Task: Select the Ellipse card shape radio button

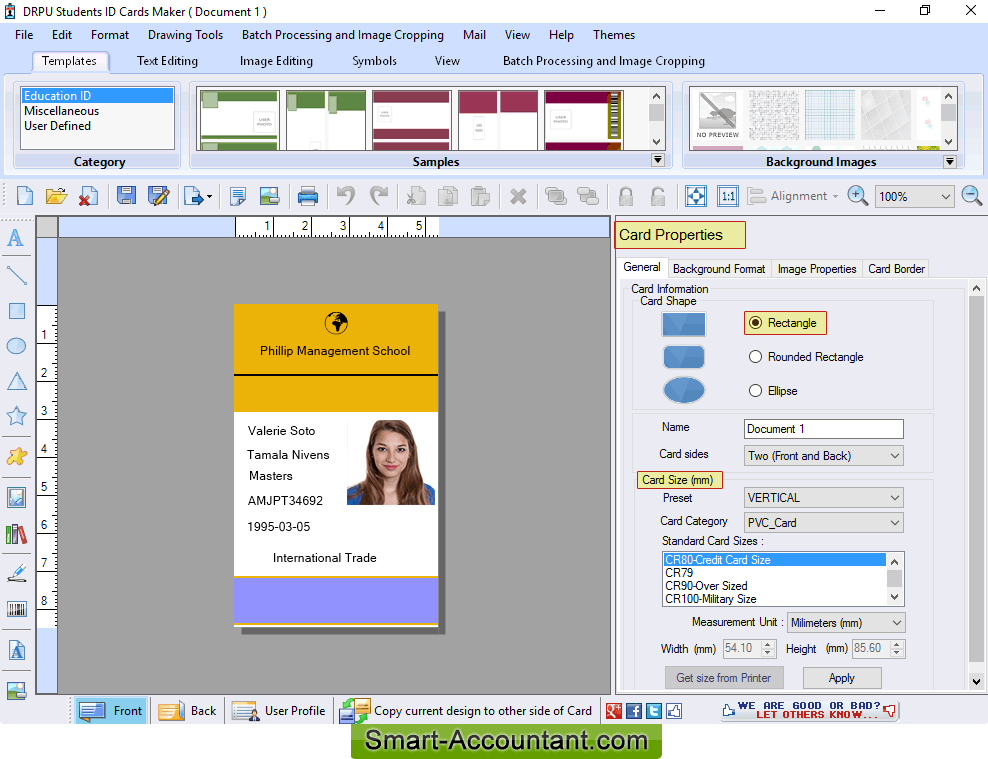Action: pyautogui.click(x=755, y=391)
